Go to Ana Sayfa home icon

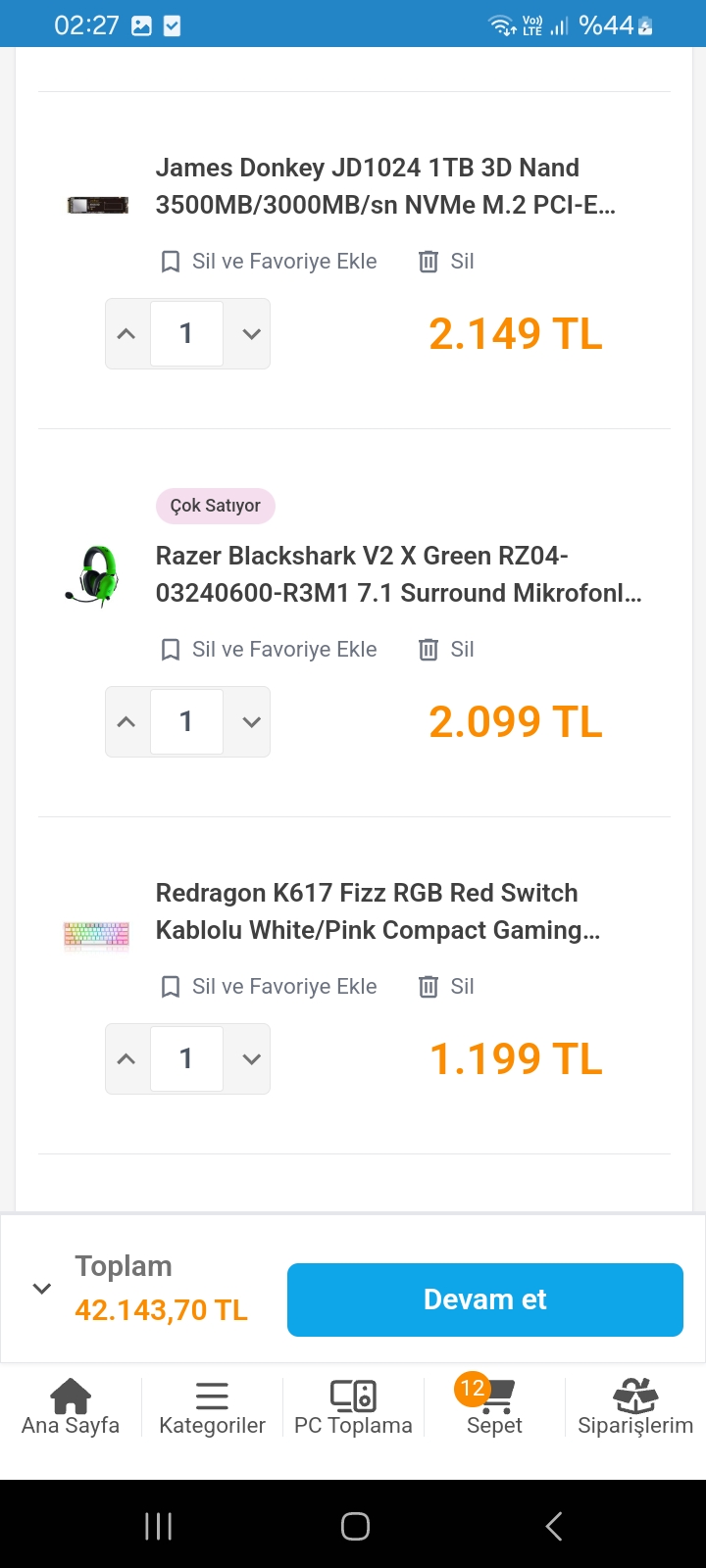tap(71, 1396)
